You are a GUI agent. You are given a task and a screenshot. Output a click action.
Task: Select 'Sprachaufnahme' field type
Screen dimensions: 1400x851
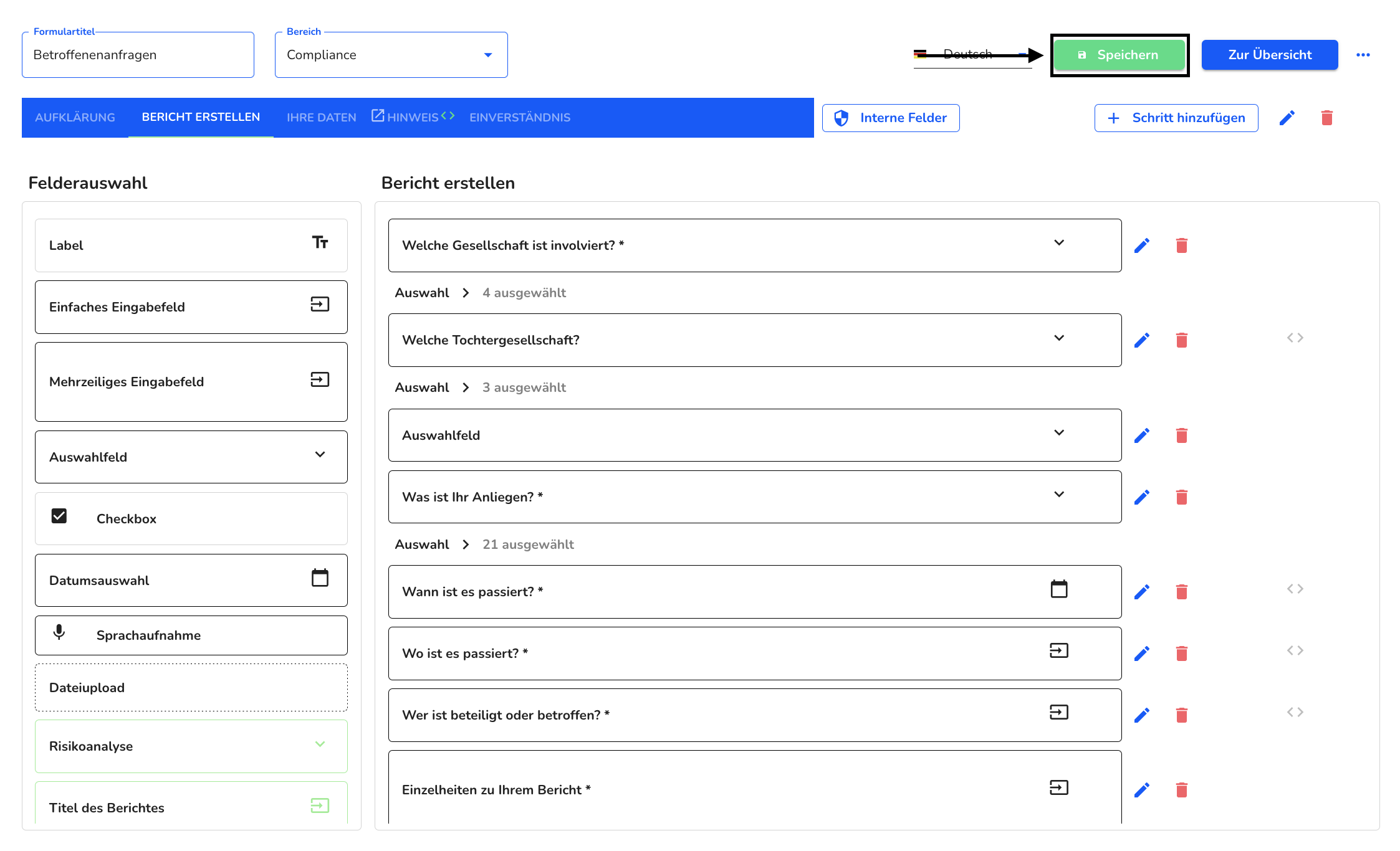(191, 635)
